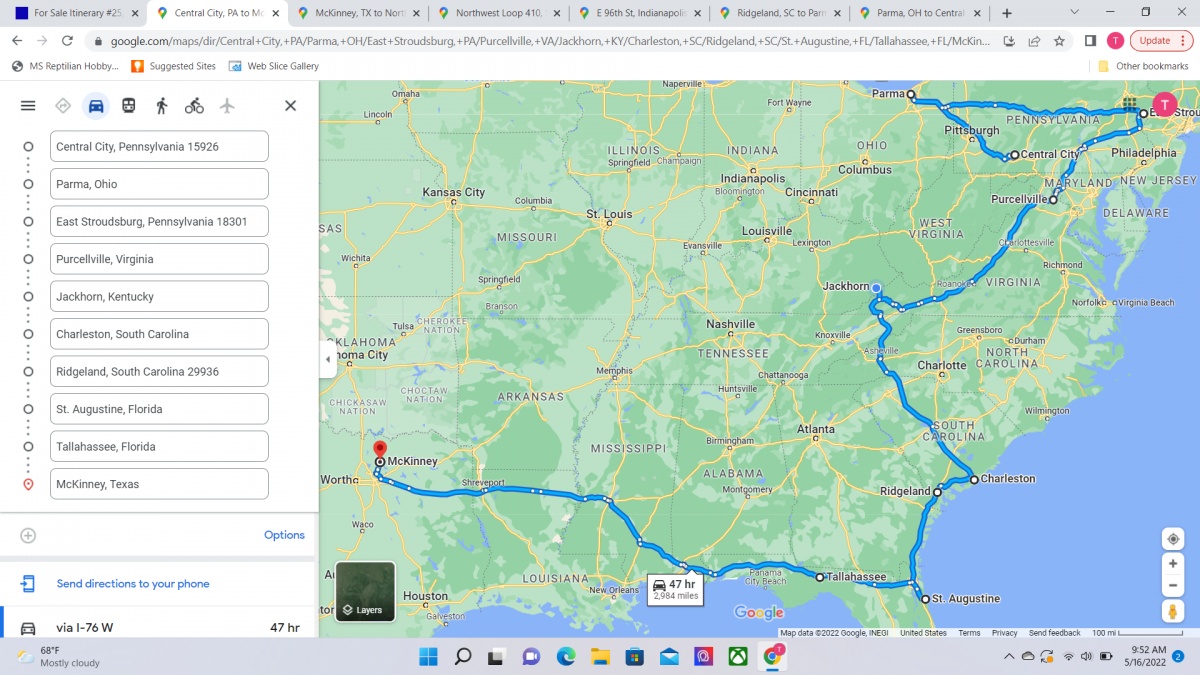Edit Ridgeland, South Carolina 29936 field

tap(159, 371)
